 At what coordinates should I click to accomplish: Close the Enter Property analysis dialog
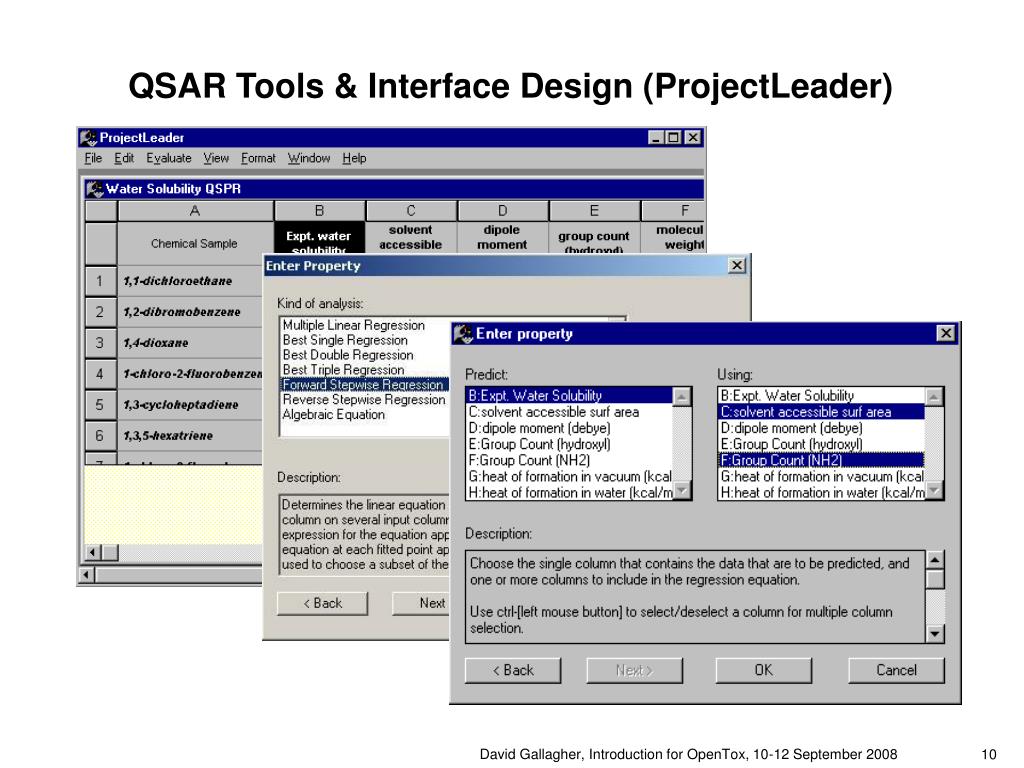tap(737, 265)
